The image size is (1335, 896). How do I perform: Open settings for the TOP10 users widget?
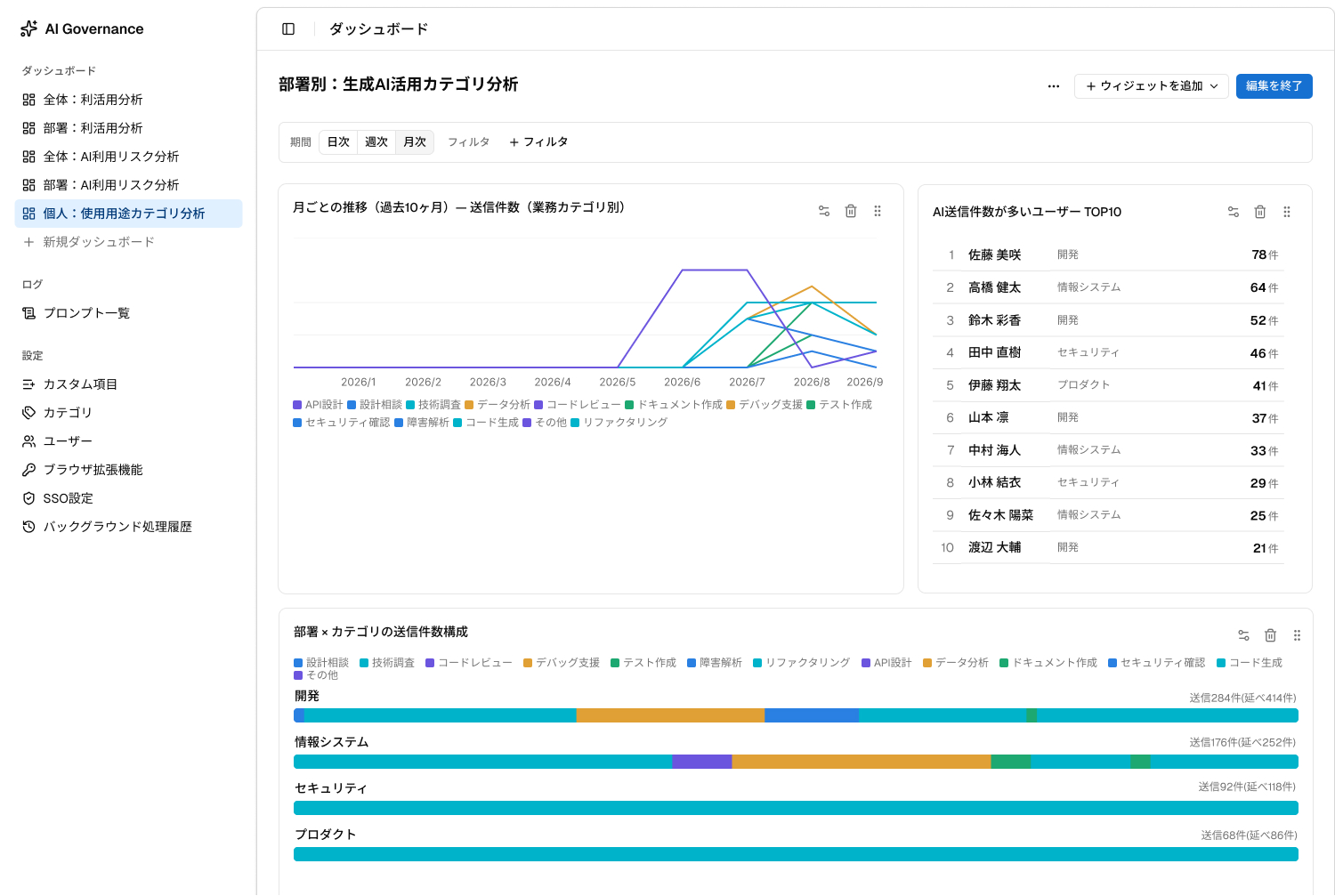click(1234, 212)
